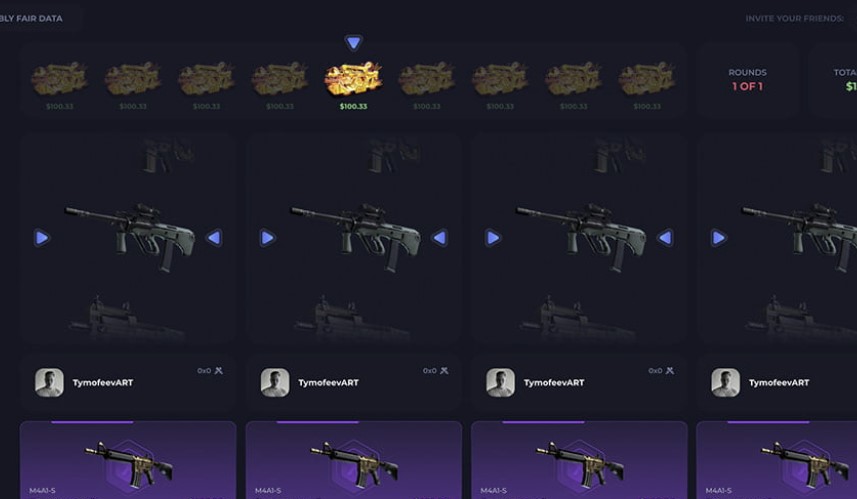This screenshot has height=499, width=857.
Task: Click the first player's TymofeevART avatar
Action: (x=49, y=382)
